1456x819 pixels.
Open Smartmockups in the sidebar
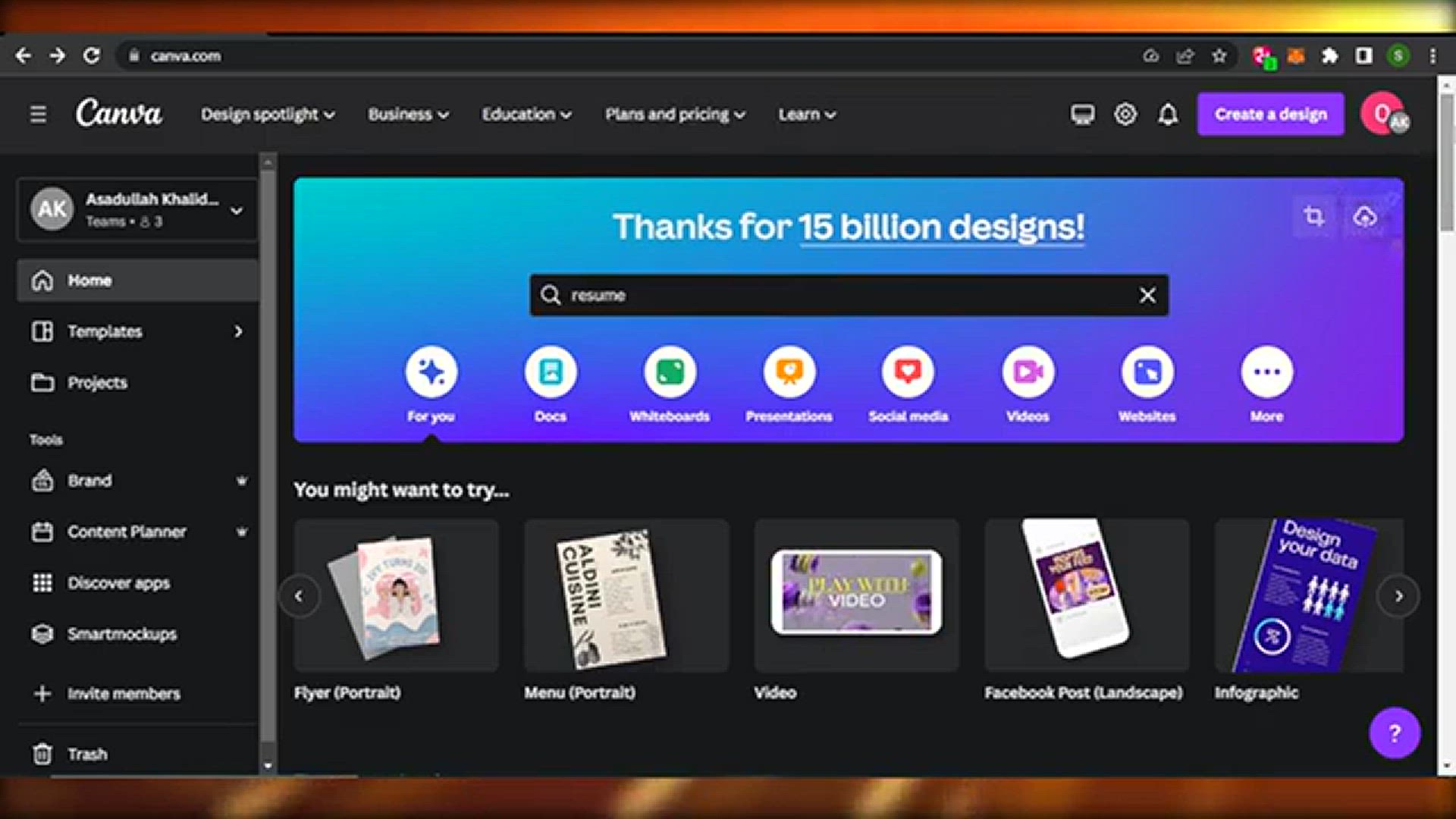pos(137,634)
